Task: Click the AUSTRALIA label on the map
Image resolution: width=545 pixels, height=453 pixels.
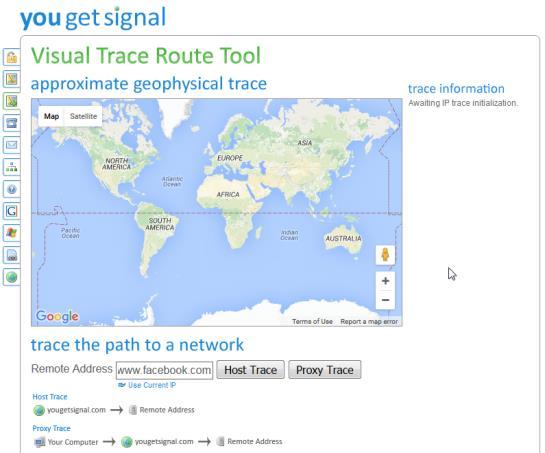Action: 343,238
